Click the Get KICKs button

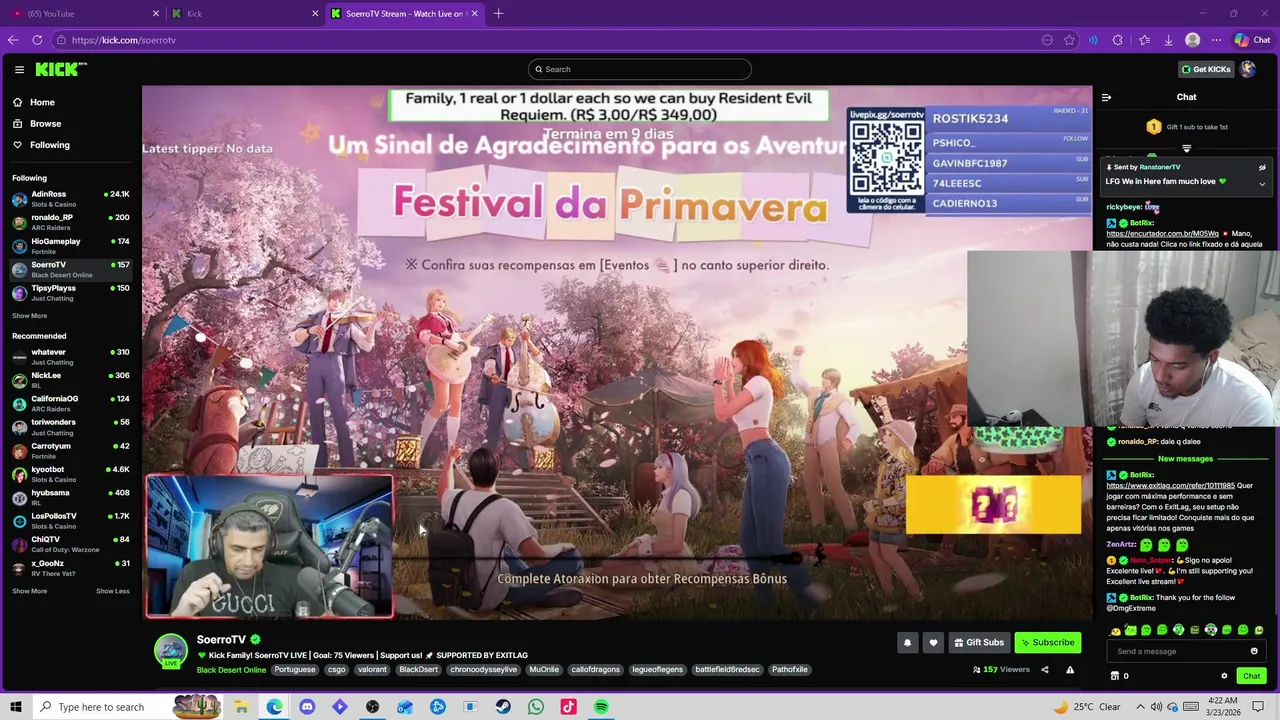(x=1206, y=69)
